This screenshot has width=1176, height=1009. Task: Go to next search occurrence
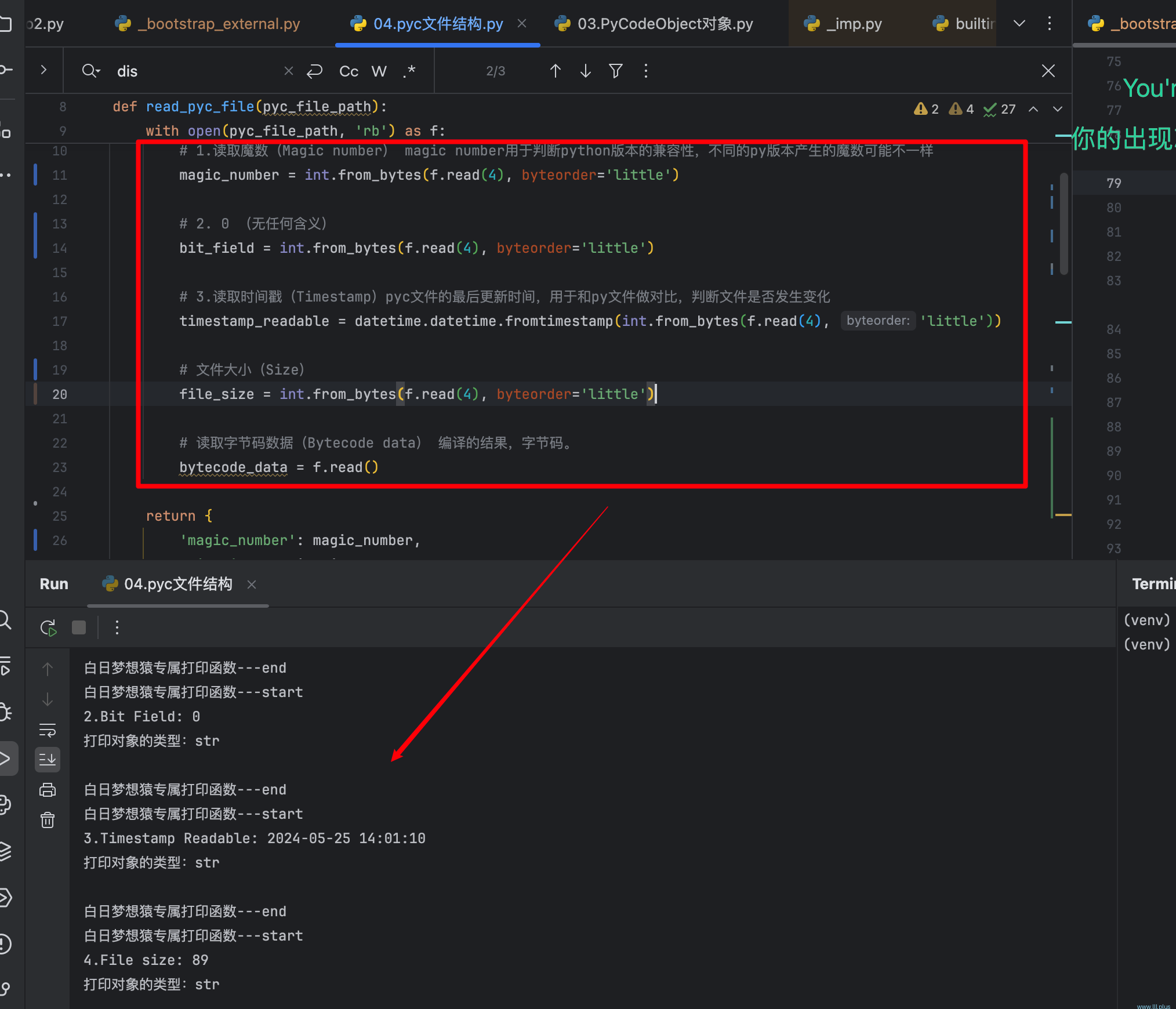(x=586, y=71)
